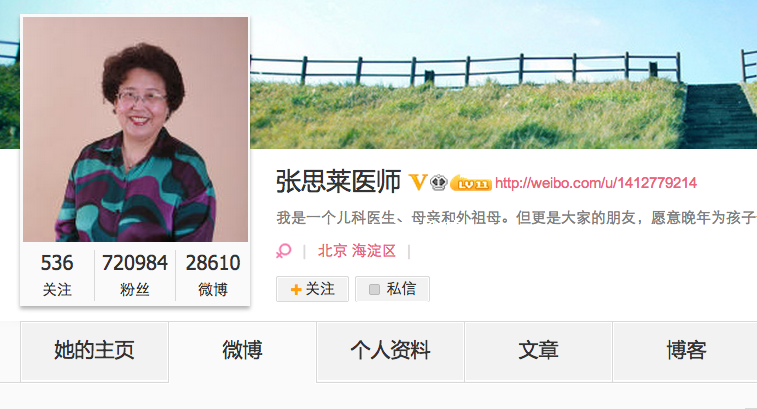View the 720984 粉丝 followers list
757x409 pixels.
coord(135,275)
